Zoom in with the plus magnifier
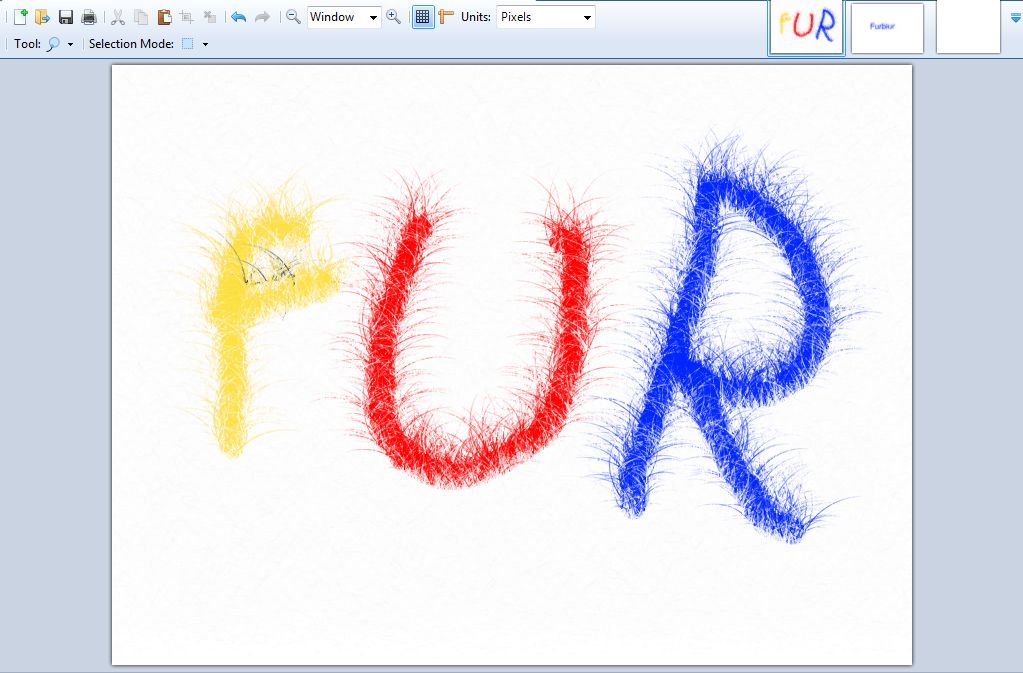Image resolution: width=1023 pixels, height=673 pixels. click(x=394, y=17)
